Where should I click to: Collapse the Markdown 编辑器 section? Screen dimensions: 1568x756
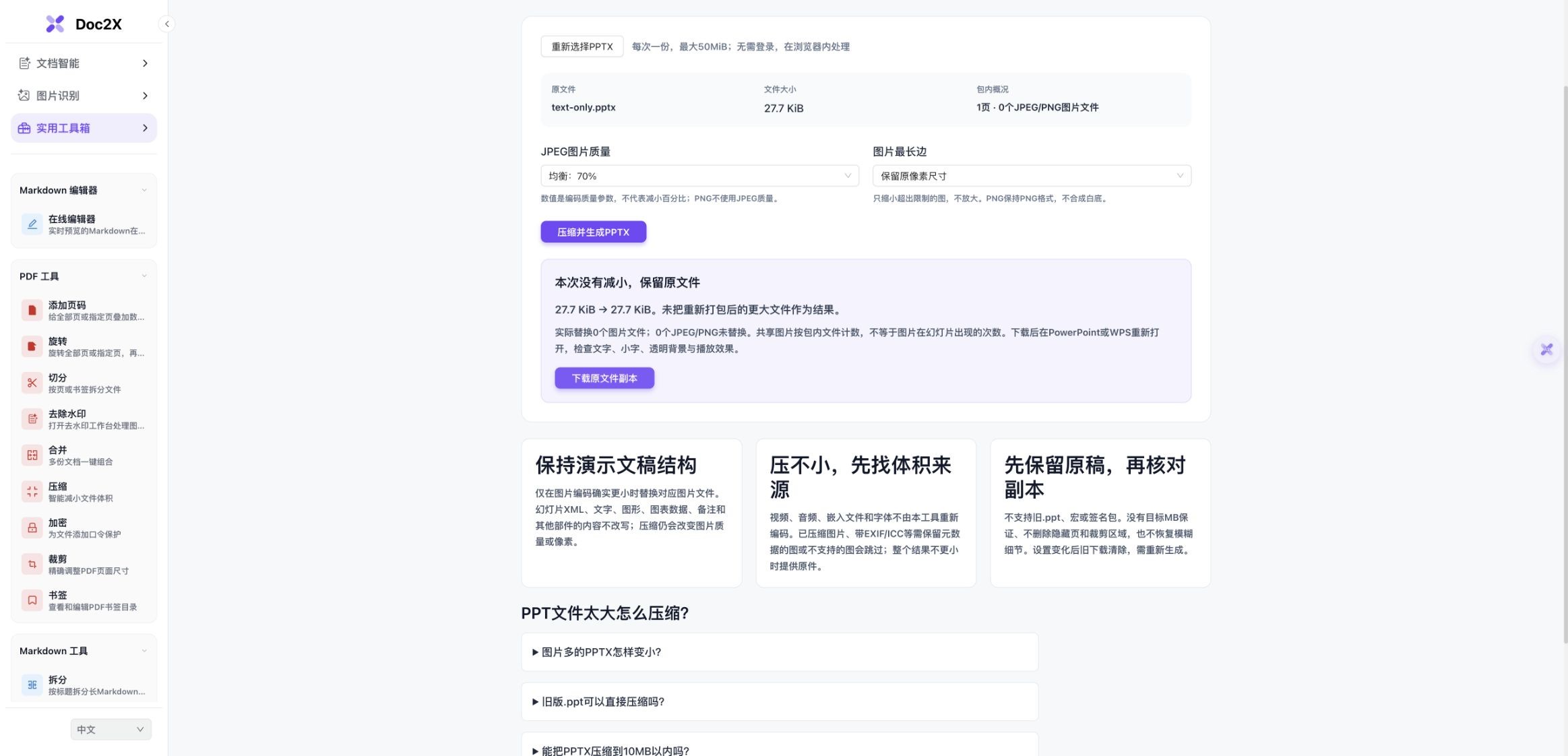(x=144, y=191)
